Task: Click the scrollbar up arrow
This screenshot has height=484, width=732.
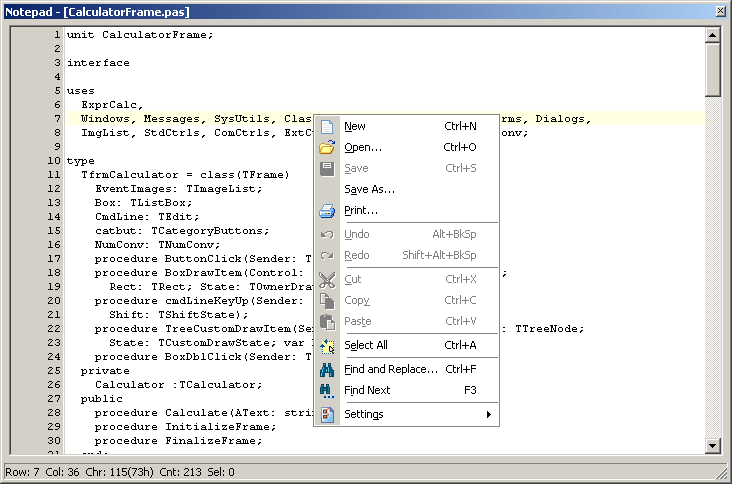Action: coord(712,35)
